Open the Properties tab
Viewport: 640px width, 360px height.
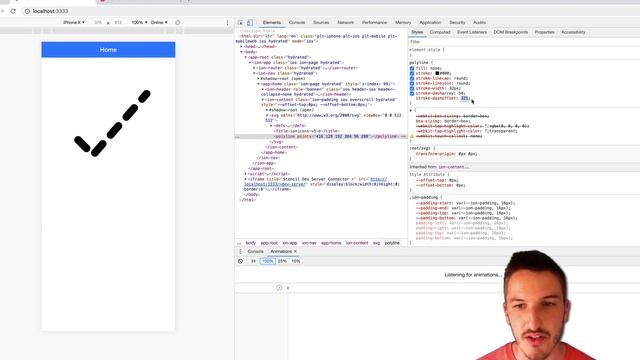pyautogui.click(x=544, y=32)
